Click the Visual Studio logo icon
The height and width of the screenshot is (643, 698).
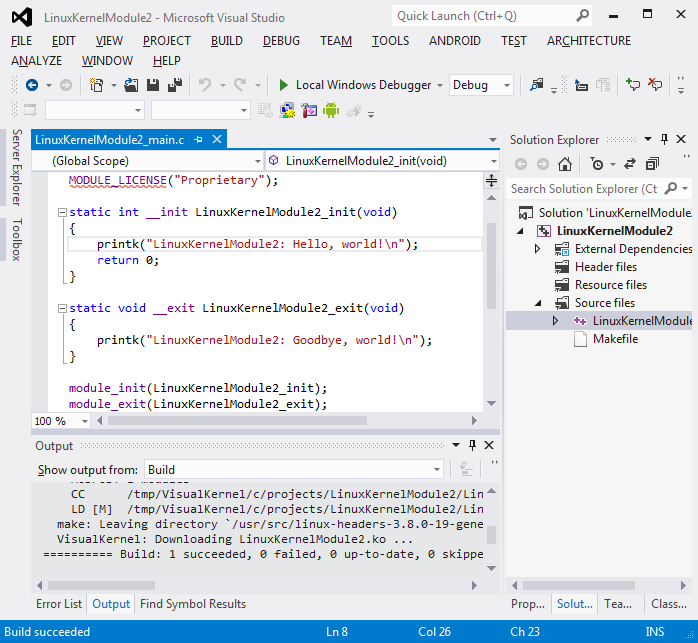[22, 17]
